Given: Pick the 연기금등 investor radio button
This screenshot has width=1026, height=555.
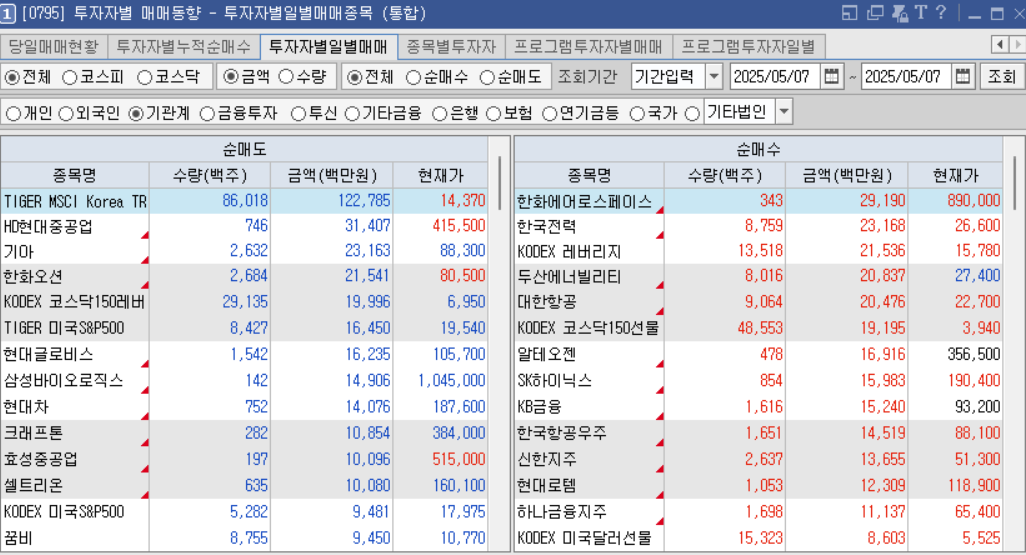Looking at the screenshot, I should (x=550, y=114).
